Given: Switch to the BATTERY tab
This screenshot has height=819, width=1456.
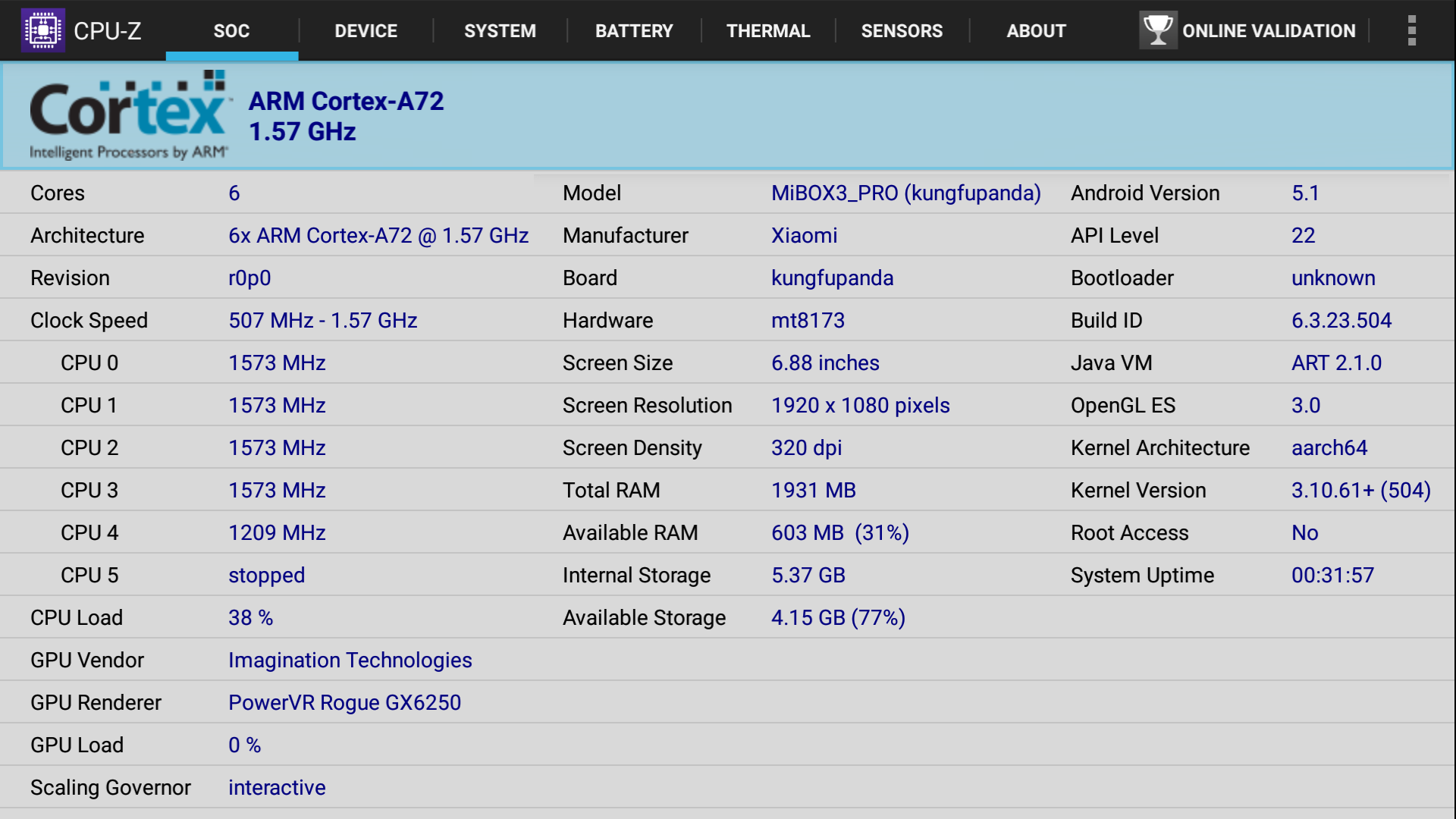Looking at the screenshot, I should (634, 30).
